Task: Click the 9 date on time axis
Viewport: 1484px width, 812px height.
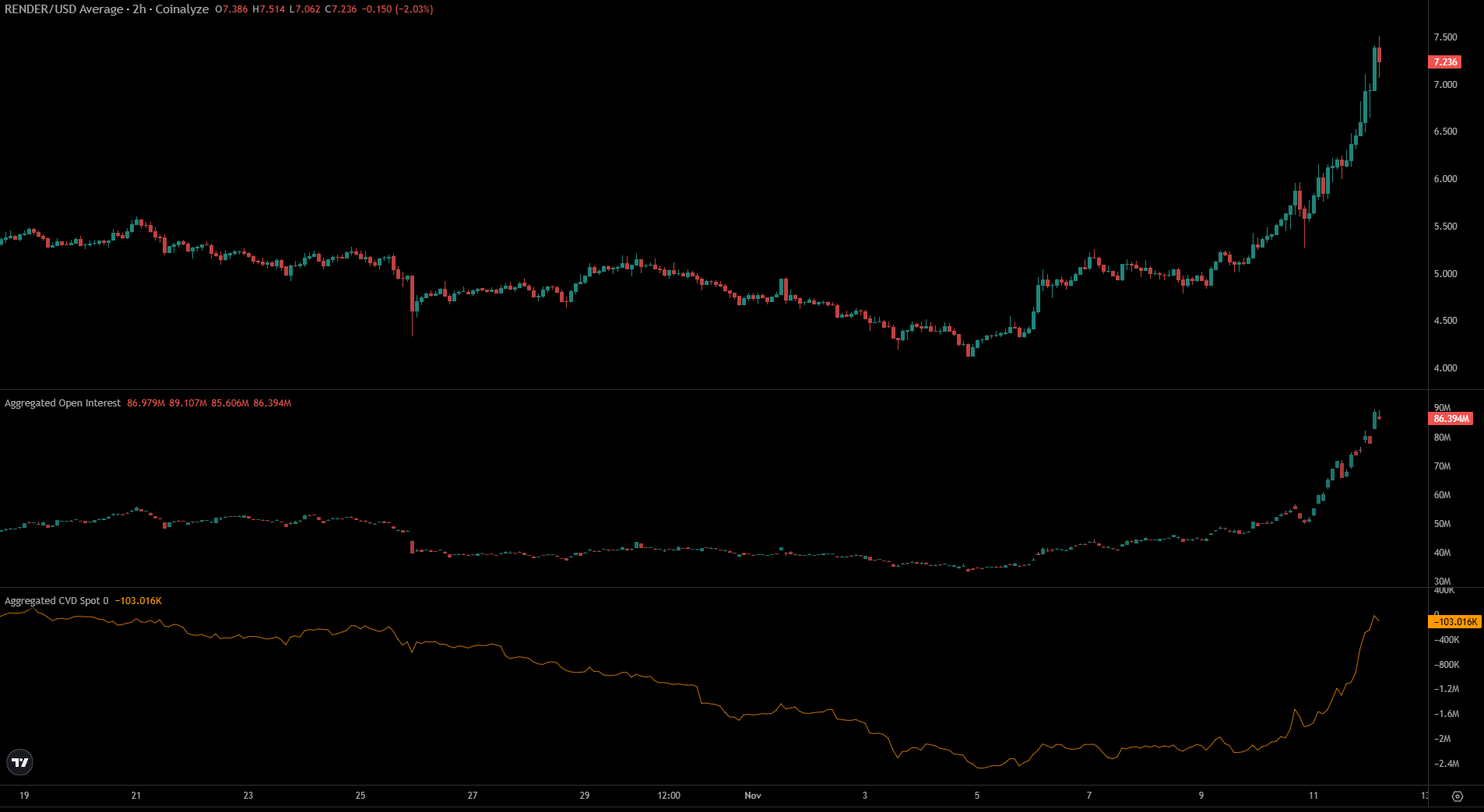Action: [1201, 796]
